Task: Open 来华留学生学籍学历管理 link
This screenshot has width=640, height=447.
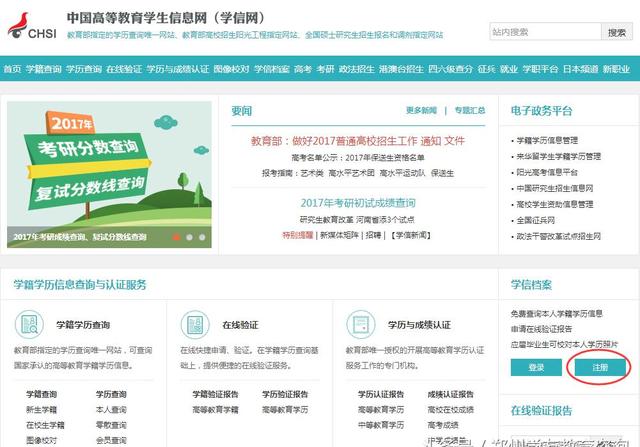Action: (x=558, y=156)
